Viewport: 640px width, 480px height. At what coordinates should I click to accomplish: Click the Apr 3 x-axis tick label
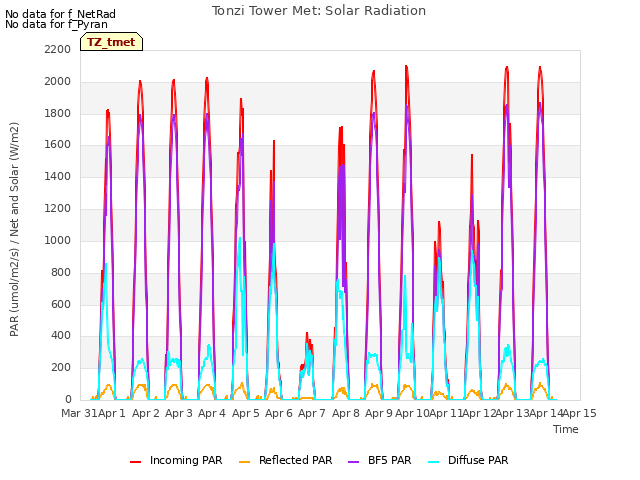coord(179,413)
